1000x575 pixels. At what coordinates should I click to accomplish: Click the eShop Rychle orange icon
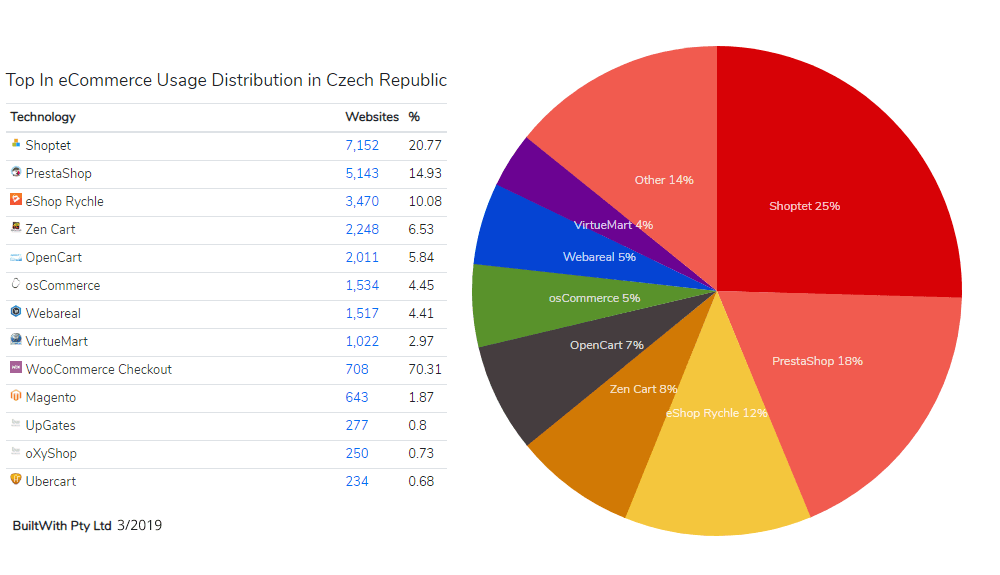coord(16,200)
